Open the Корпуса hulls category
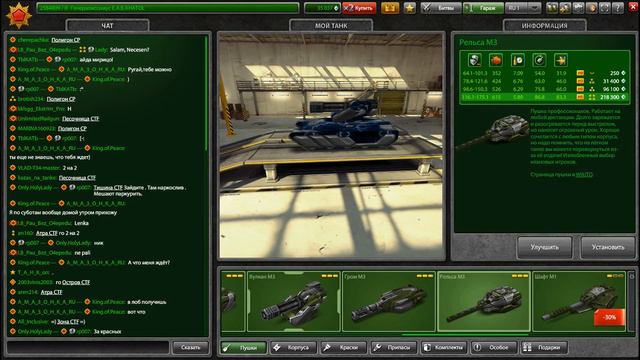The width and height of the screenshot is (640, 360). click(x=293, y=347)
